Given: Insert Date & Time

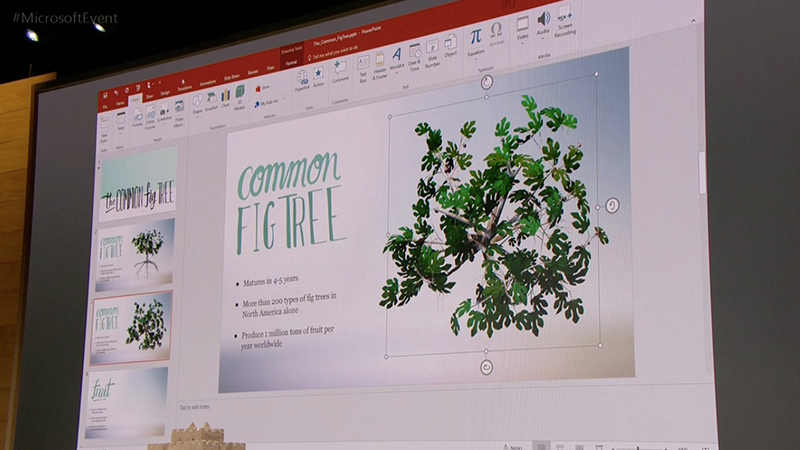Looking at the screenshot, I should pos(414,57).
